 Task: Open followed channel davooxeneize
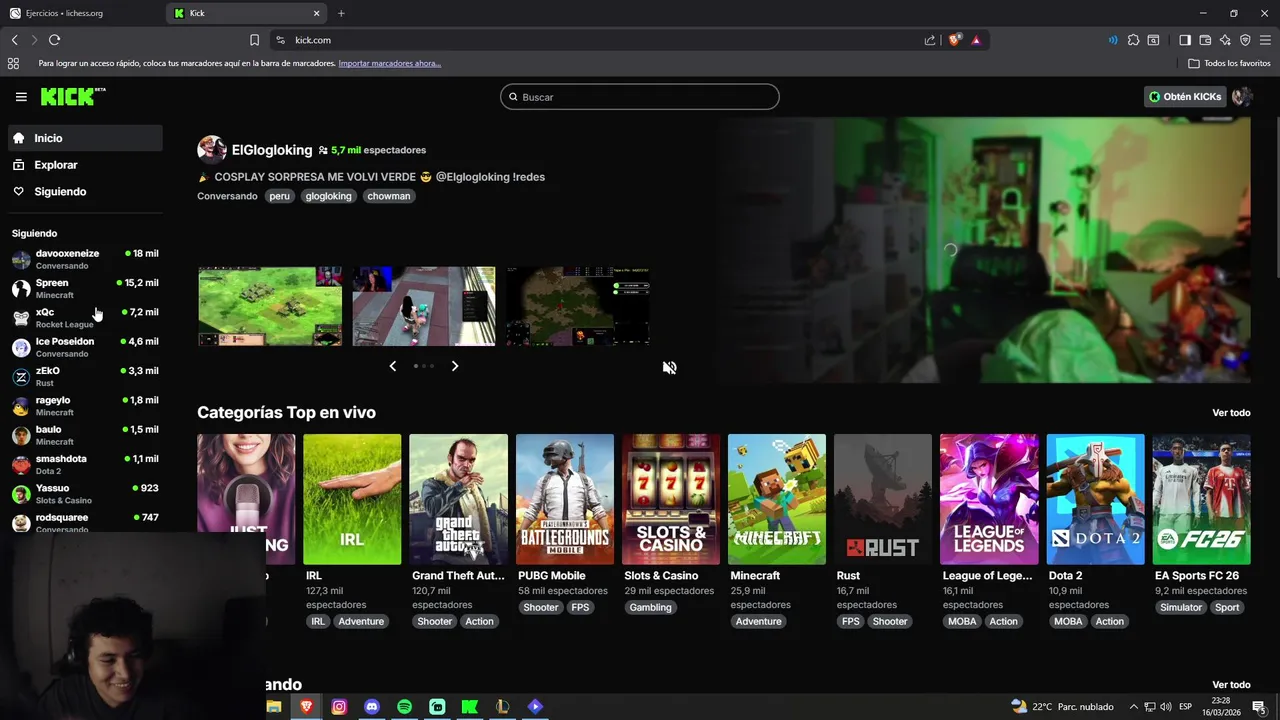[85, 259]
